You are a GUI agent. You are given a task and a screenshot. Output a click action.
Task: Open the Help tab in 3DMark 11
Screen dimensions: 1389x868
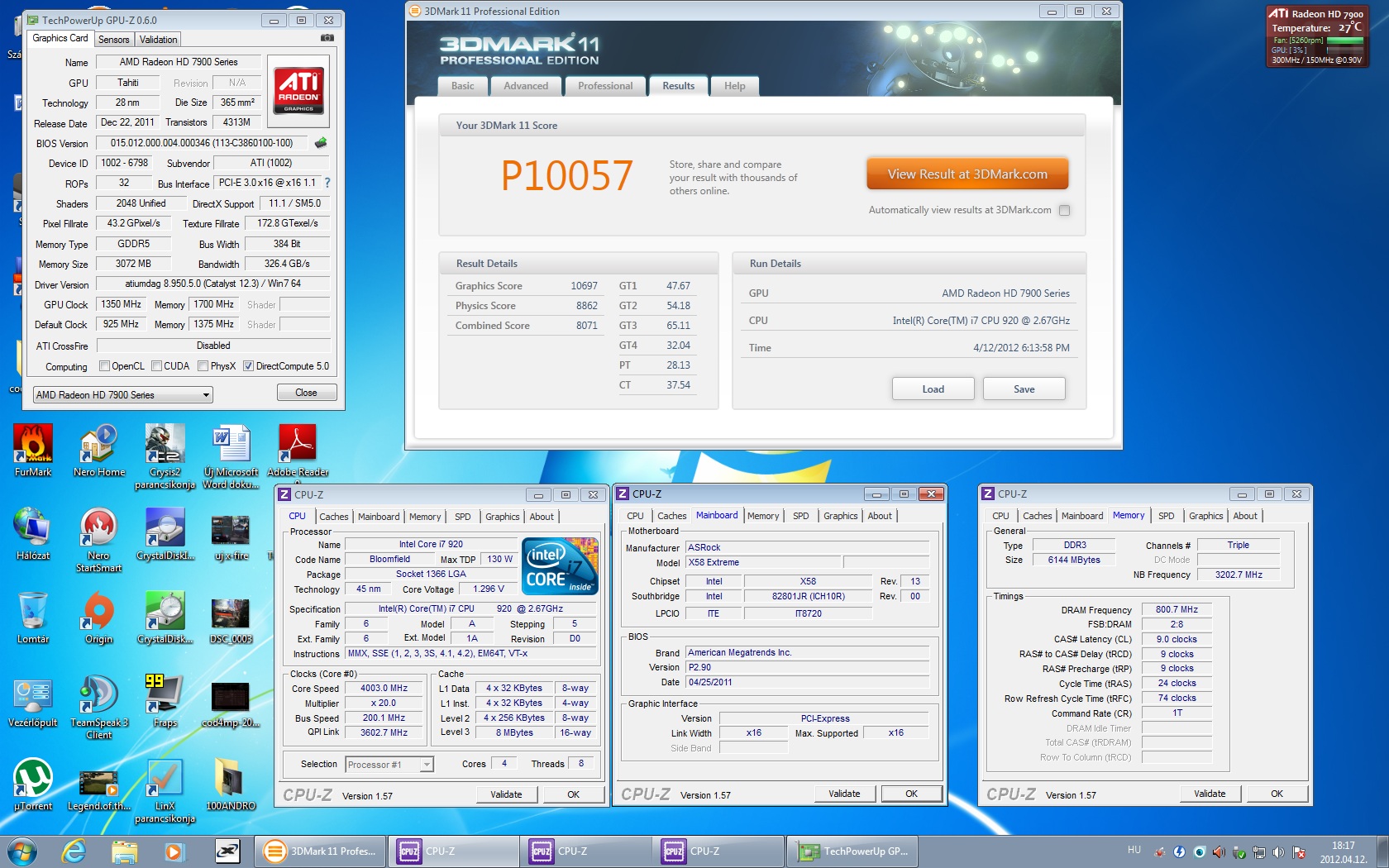(x=735, y=86)
